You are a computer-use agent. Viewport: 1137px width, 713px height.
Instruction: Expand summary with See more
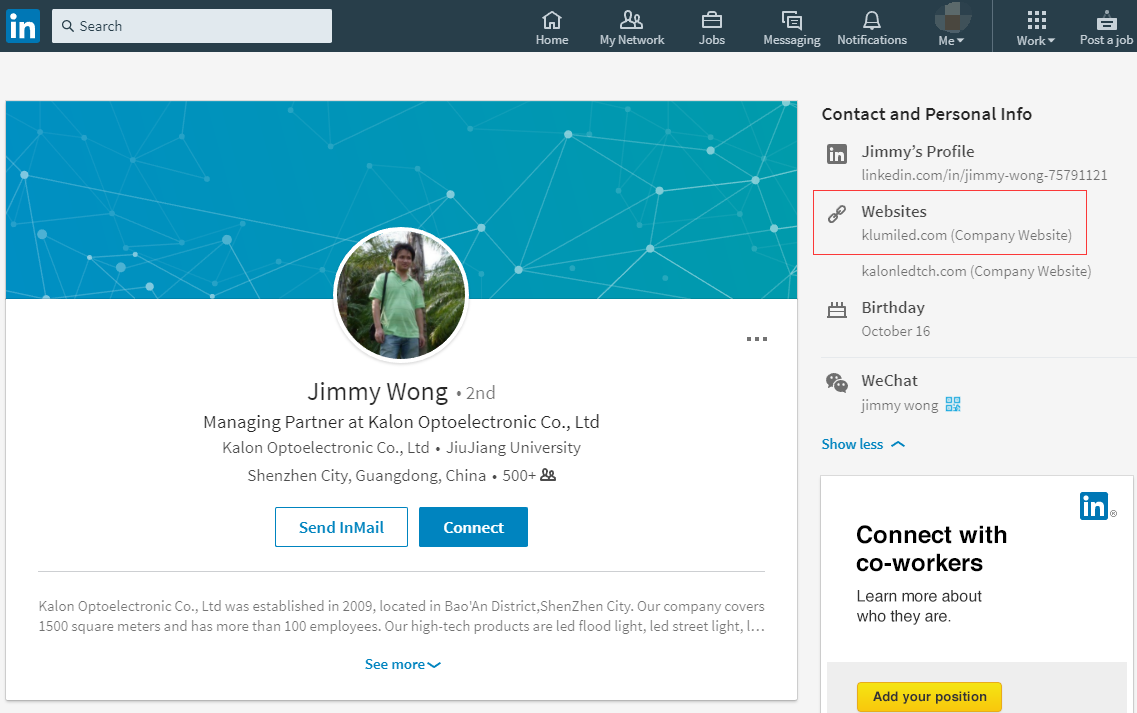tap(402, 664)
